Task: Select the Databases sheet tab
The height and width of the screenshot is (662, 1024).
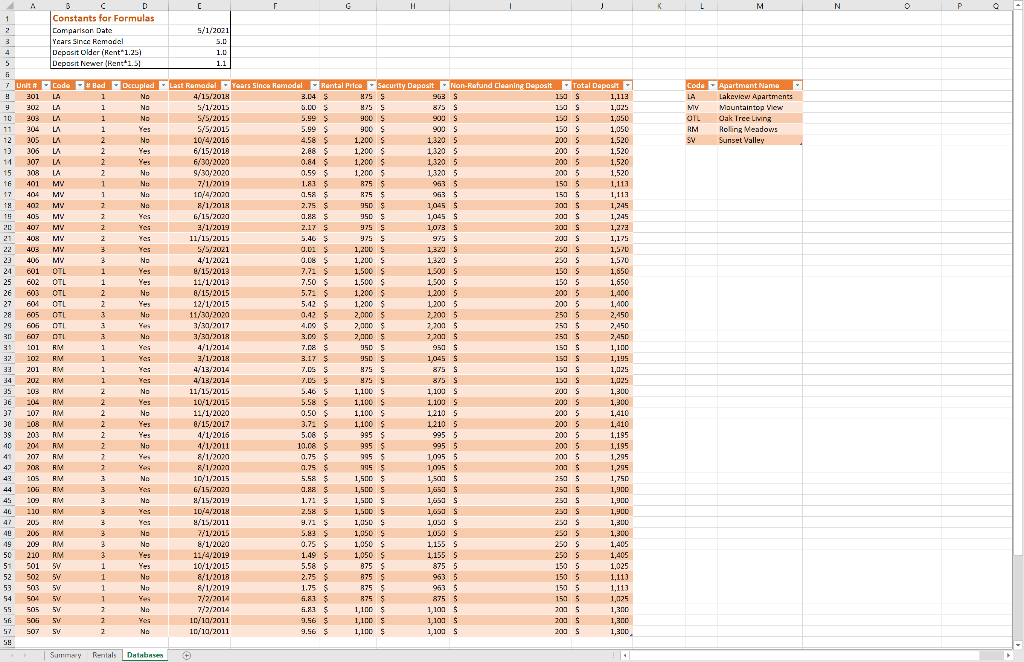Action: pos(145,655)
